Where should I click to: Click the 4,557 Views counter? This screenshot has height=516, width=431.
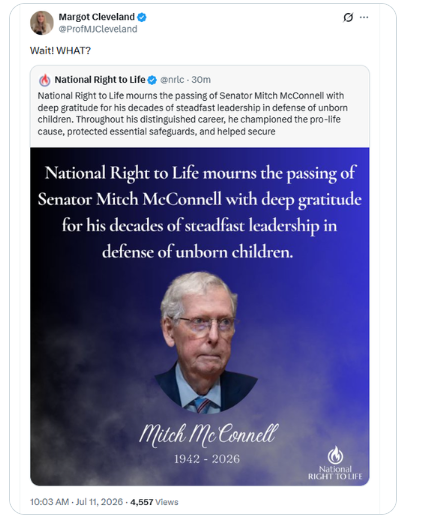click(x=154, y=502)
